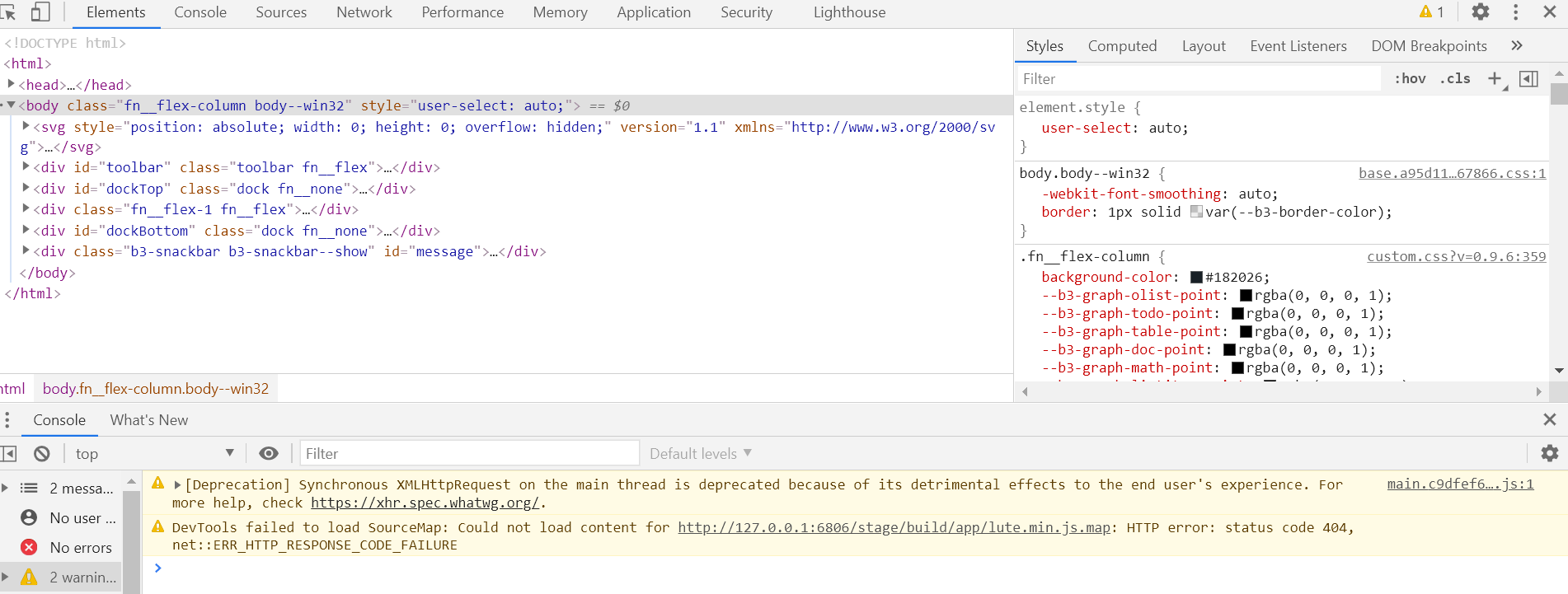Toggle the :hov element state panel
Image resolution: width=1568 pixels, height=594 pixels.
tap(1410, 78)
